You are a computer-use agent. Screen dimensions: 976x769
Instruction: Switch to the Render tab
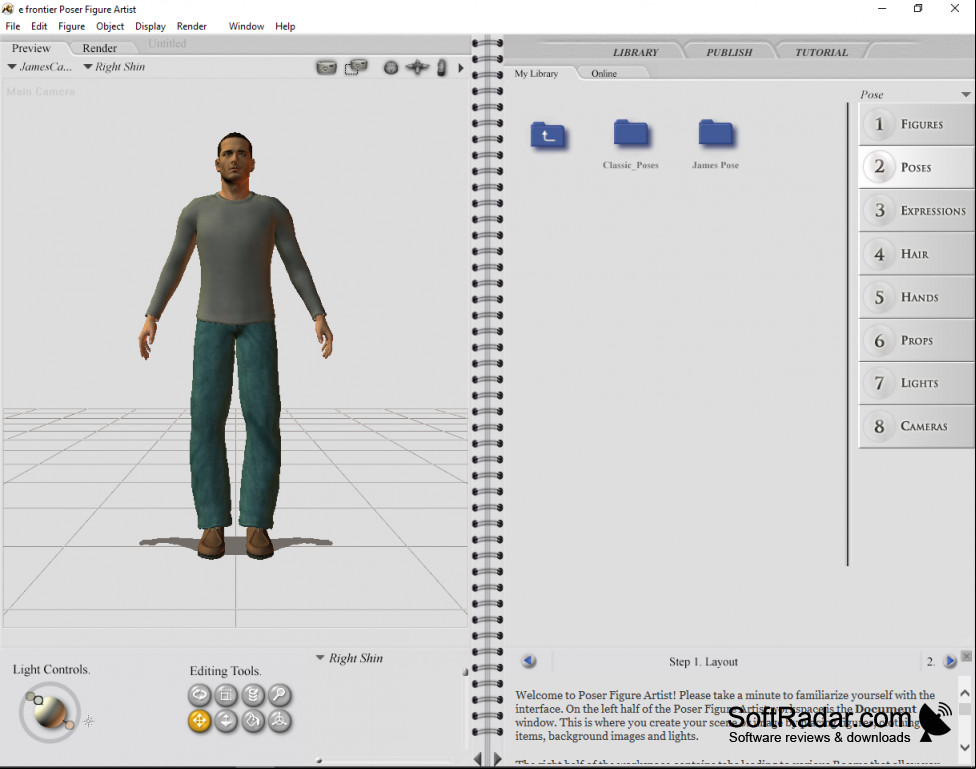pyautogui.click(x=100, y=48)
